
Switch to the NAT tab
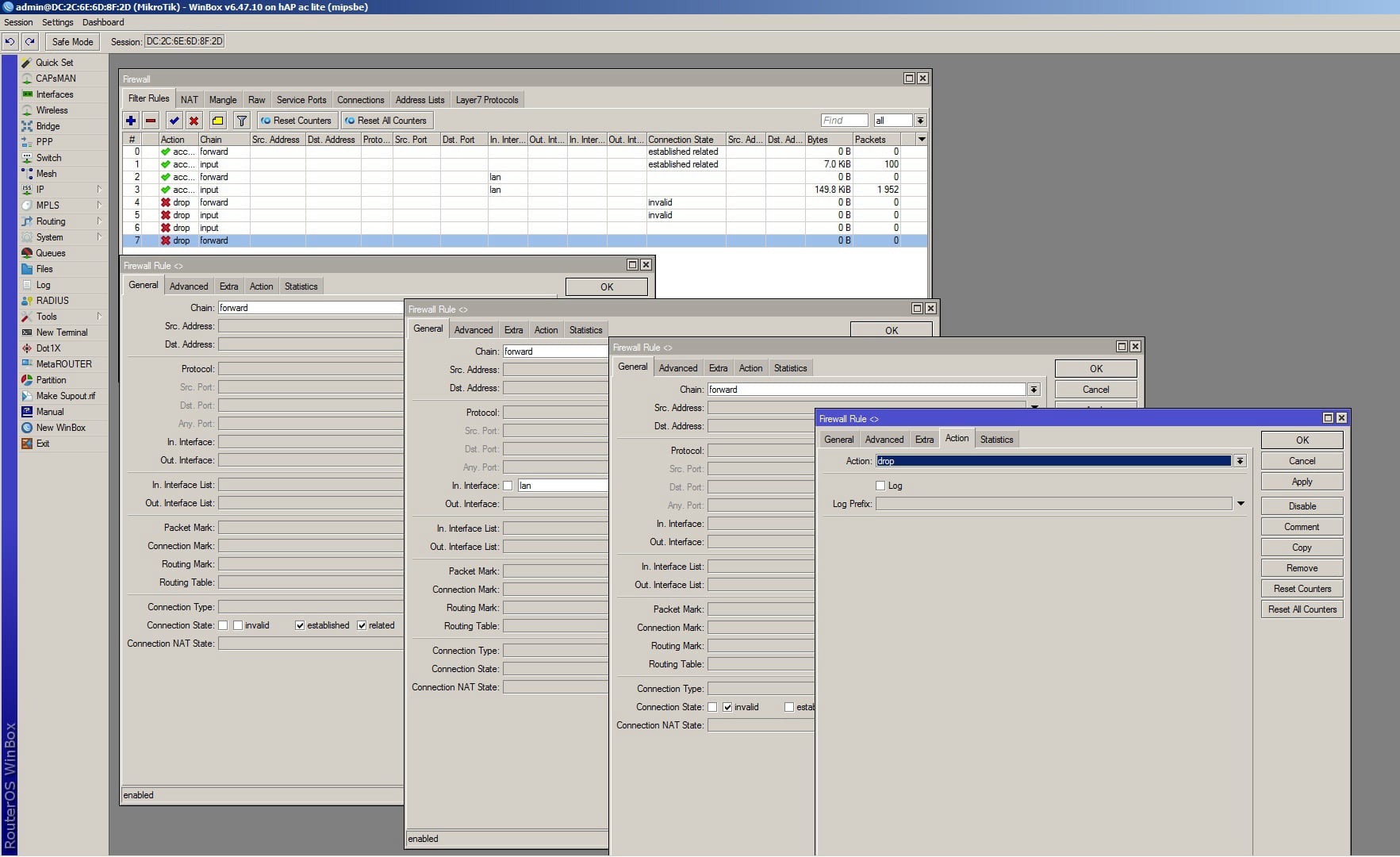tap(189, 100)
